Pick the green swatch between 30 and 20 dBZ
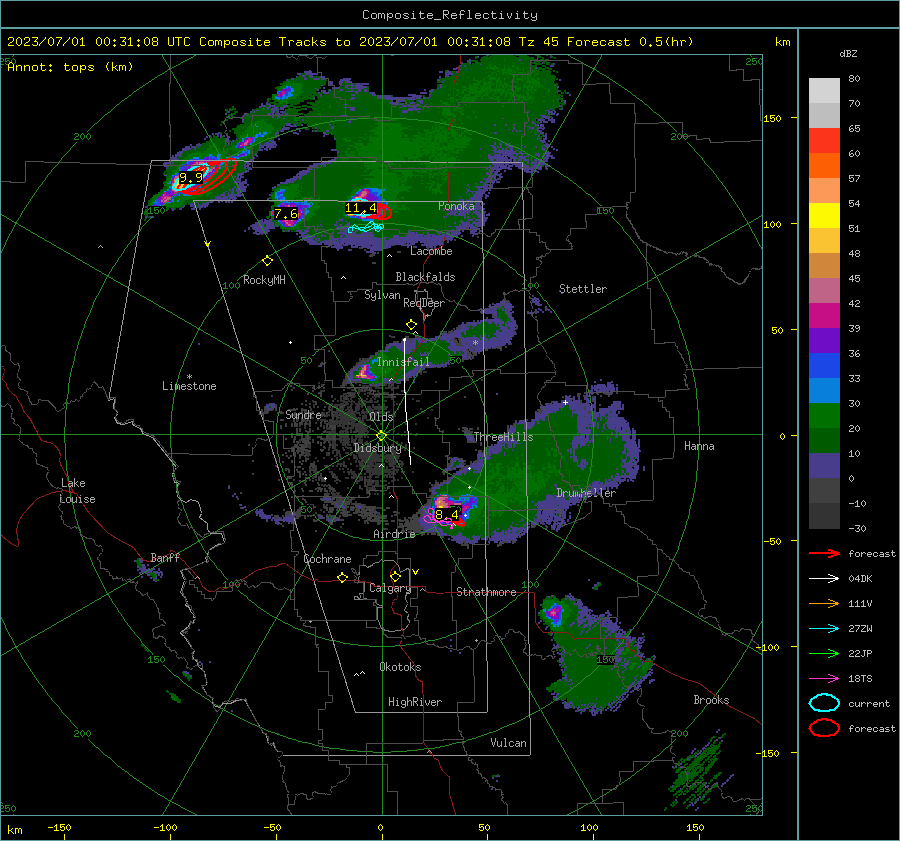The height and width of the screenshot is (841, 900). [x=824, y=416]
